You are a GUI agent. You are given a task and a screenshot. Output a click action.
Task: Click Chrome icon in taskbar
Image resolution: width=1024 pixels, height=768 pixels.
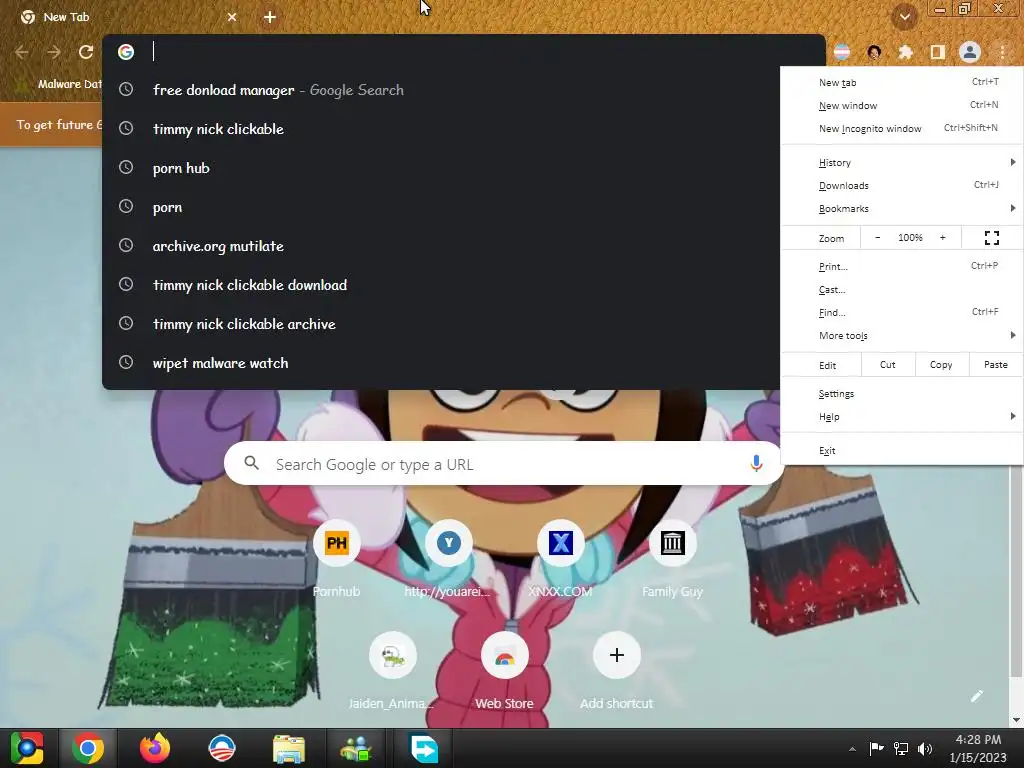pos(88,748)
